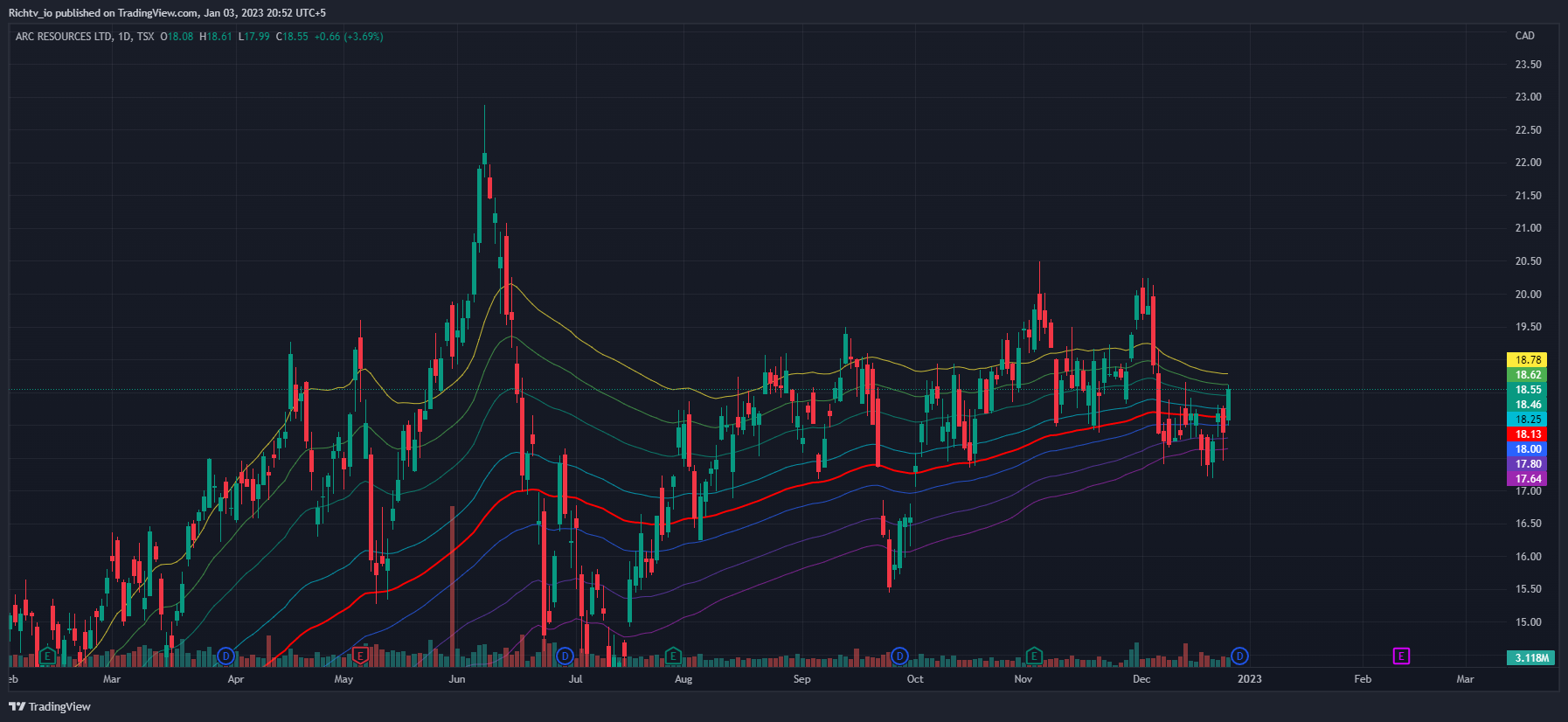Click the TradingView logo at the bottom
This screenshot has width=1568, height=722.
(50, 706)
